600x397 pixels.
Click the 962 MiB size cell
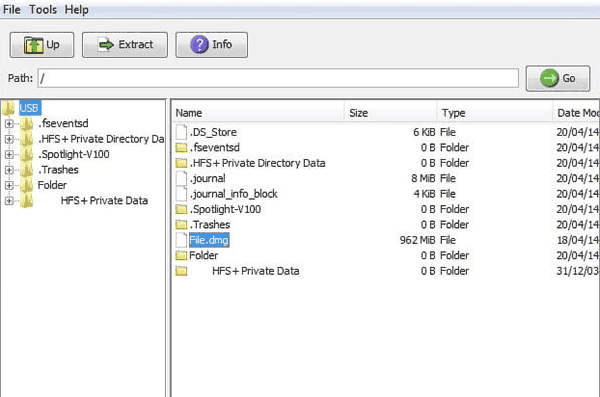tap(417, 240)
